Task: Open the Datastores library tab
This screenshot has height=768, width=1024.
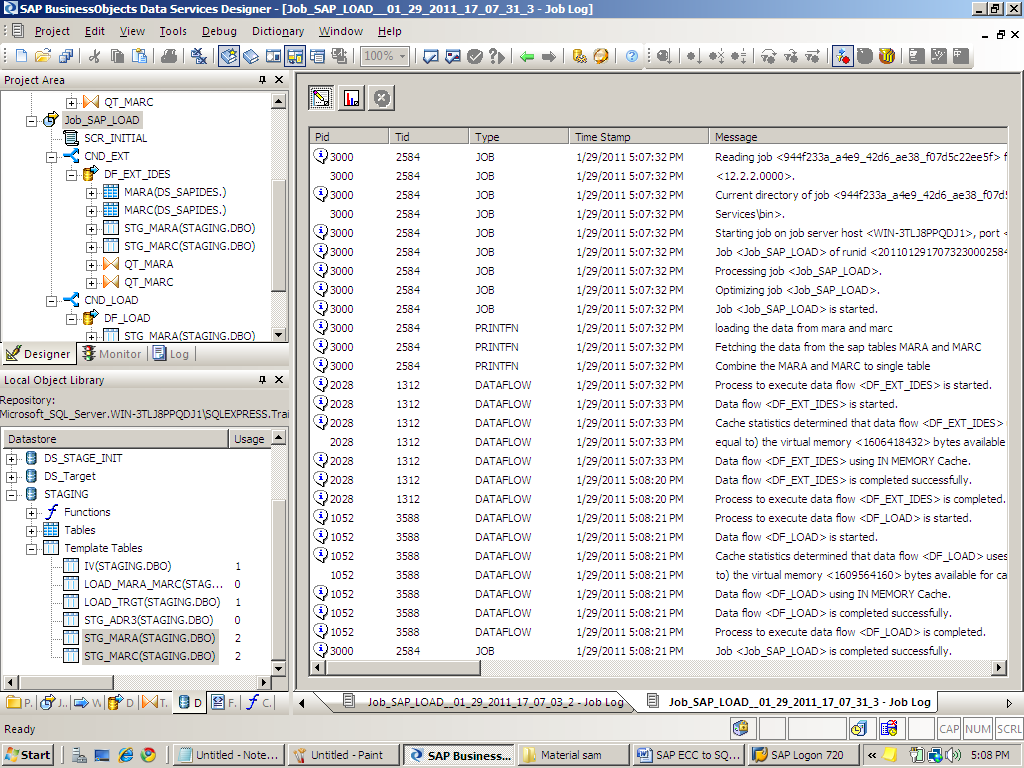Action: coord(189,703)
